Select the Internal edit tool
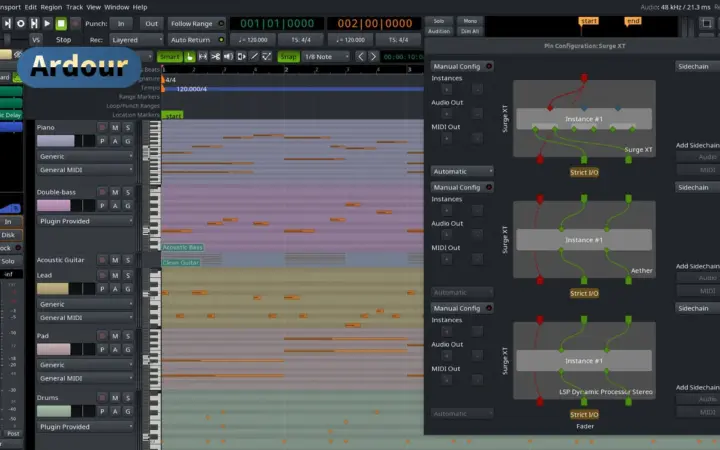Image resolution: width=720 pixels, height=450 pixels. point(267,56)
